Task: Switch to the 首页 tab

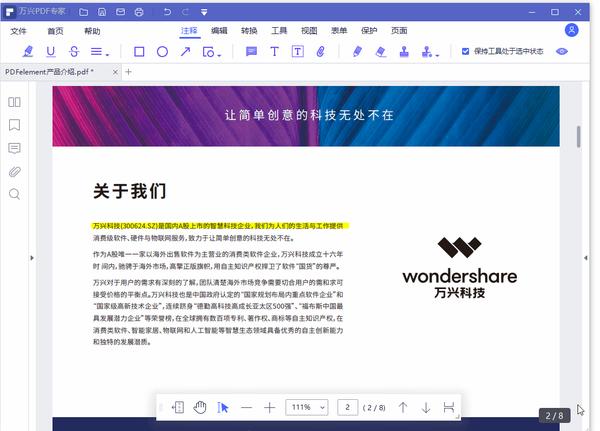Action: 55,31
